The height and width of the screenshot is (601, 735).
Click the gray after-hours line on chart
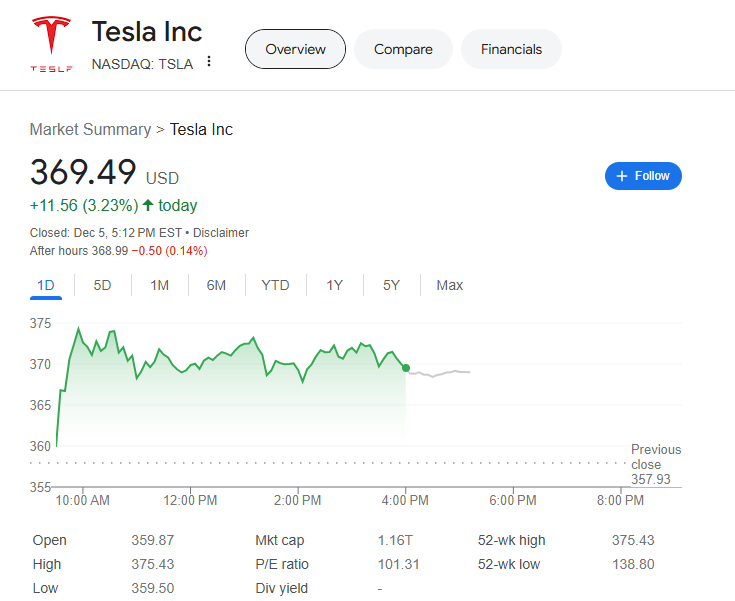pyautogui.click(x=440, y=373)
